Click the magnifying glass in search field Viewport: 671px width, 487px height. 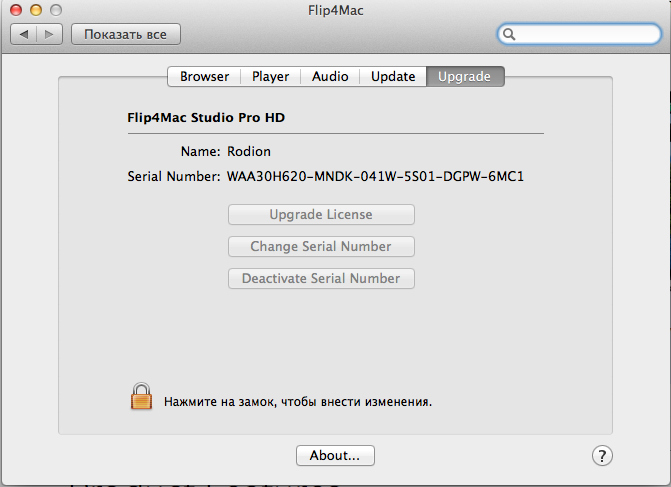tap(510, 34)
